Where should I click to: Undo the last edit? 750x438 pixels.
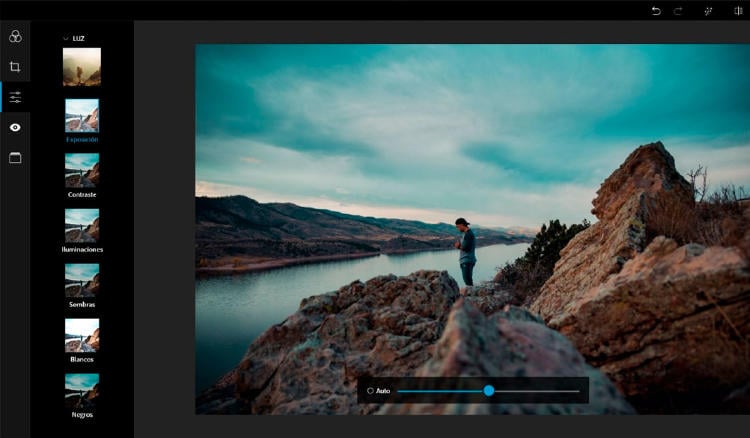click(x=656, y=10)
